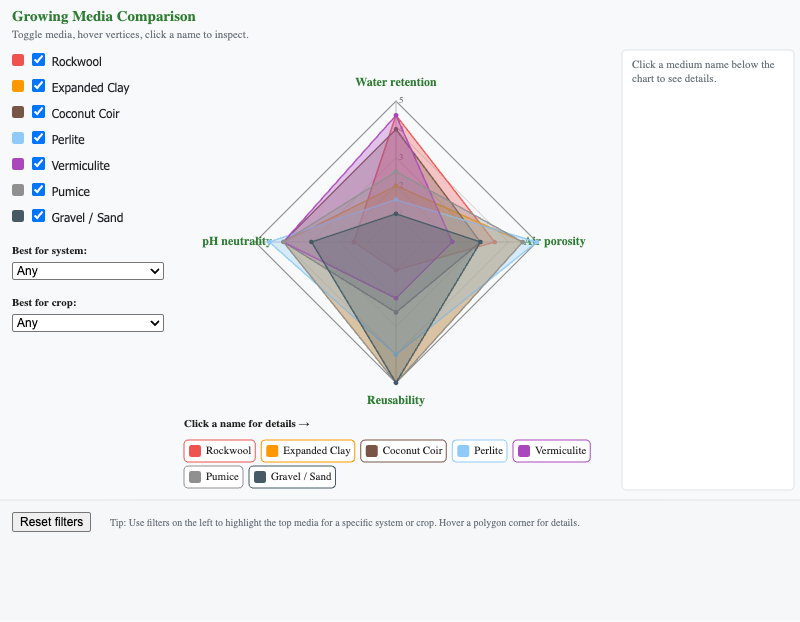
Task: Select the Expanded Clay chip below chart
Action: [x=308, y=451]
